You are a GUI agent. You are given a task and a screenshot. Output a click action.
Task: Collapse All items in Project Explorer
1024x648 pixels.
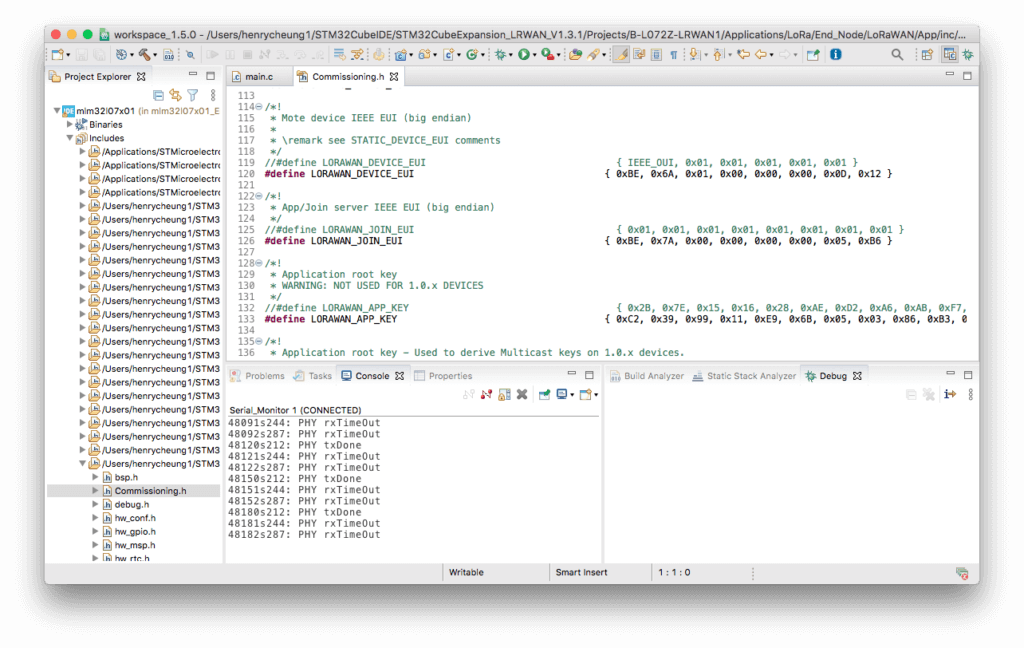(158, 93)
